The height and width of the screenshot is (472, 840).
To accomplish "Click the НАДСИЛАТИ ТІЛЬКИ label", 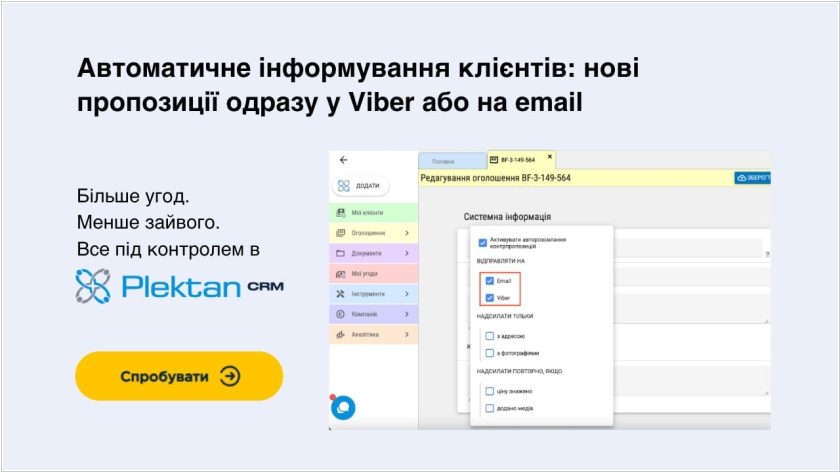I will 505,316.
